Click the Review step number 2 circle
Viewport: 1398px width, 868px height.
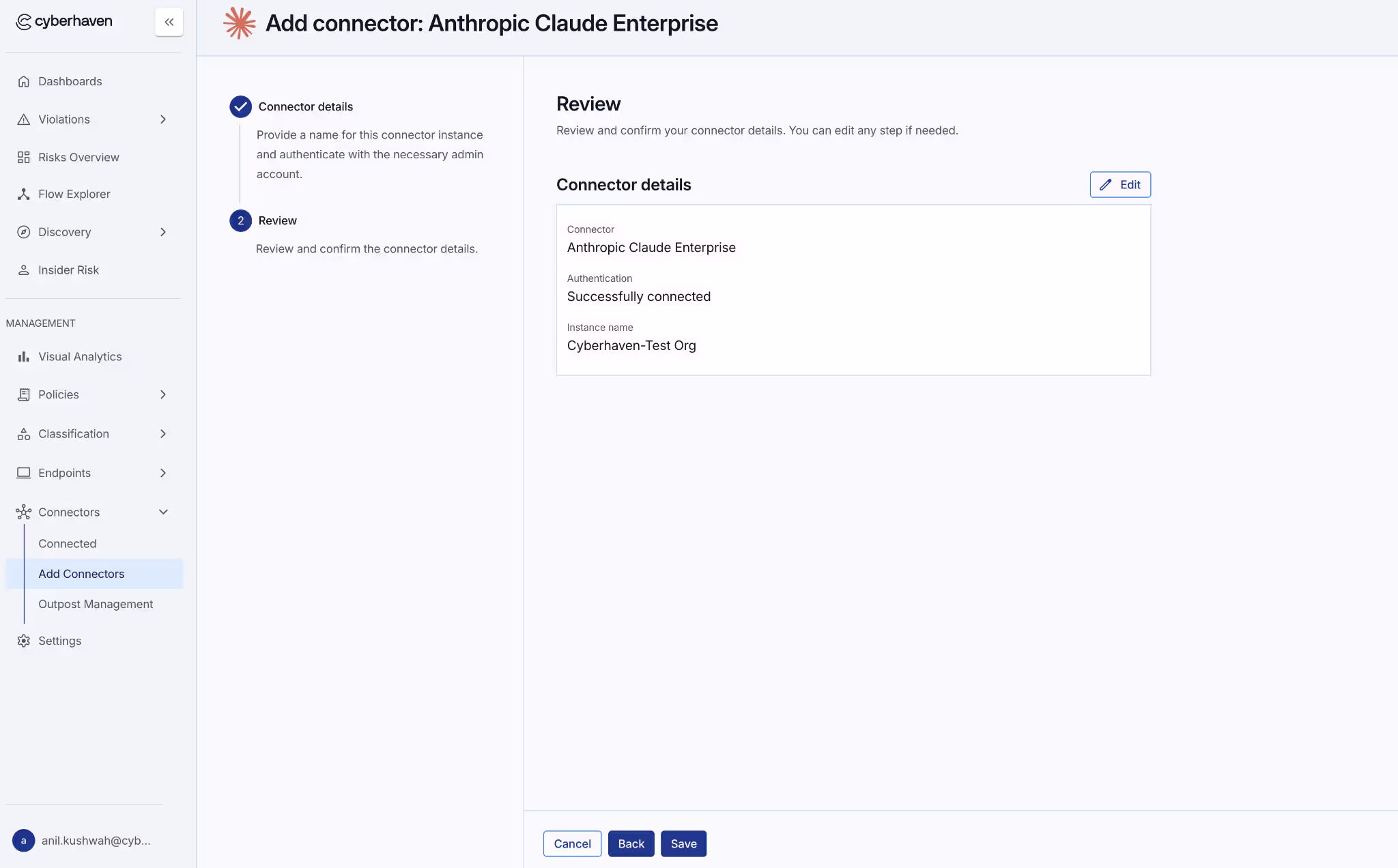[240, 220]
